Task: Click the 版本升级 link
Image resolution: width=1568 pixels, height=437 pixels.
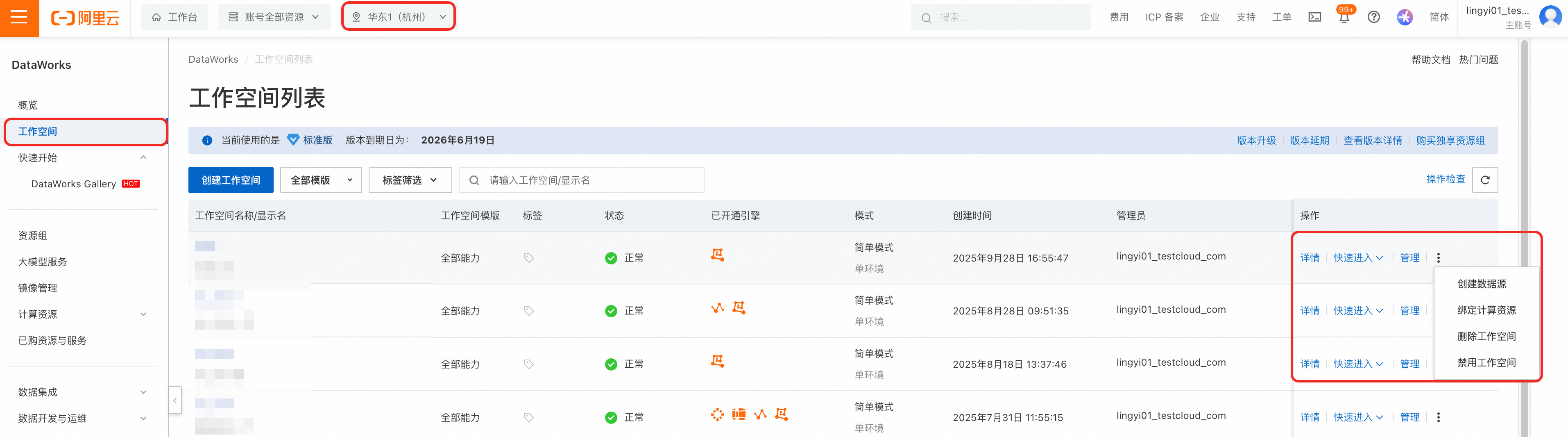Action: [x=1256, y=141]
